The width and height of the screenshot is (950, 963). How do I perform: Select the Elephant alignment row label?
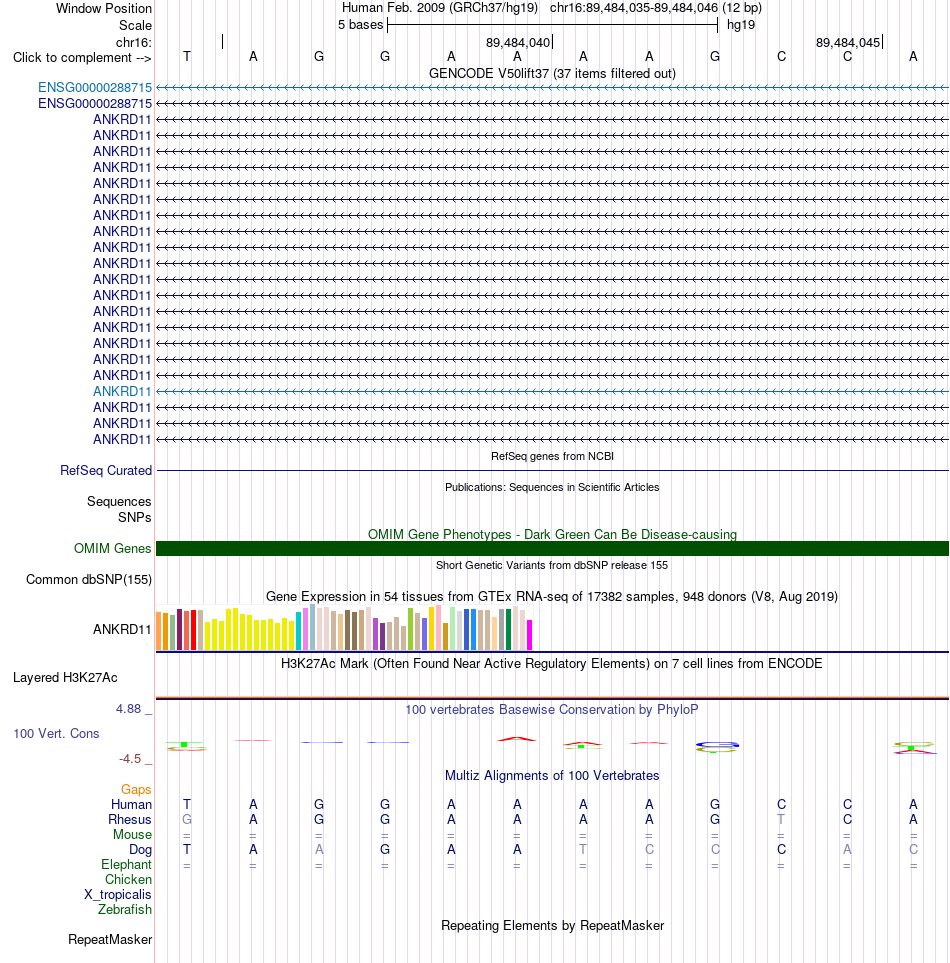tap(126, 865)
